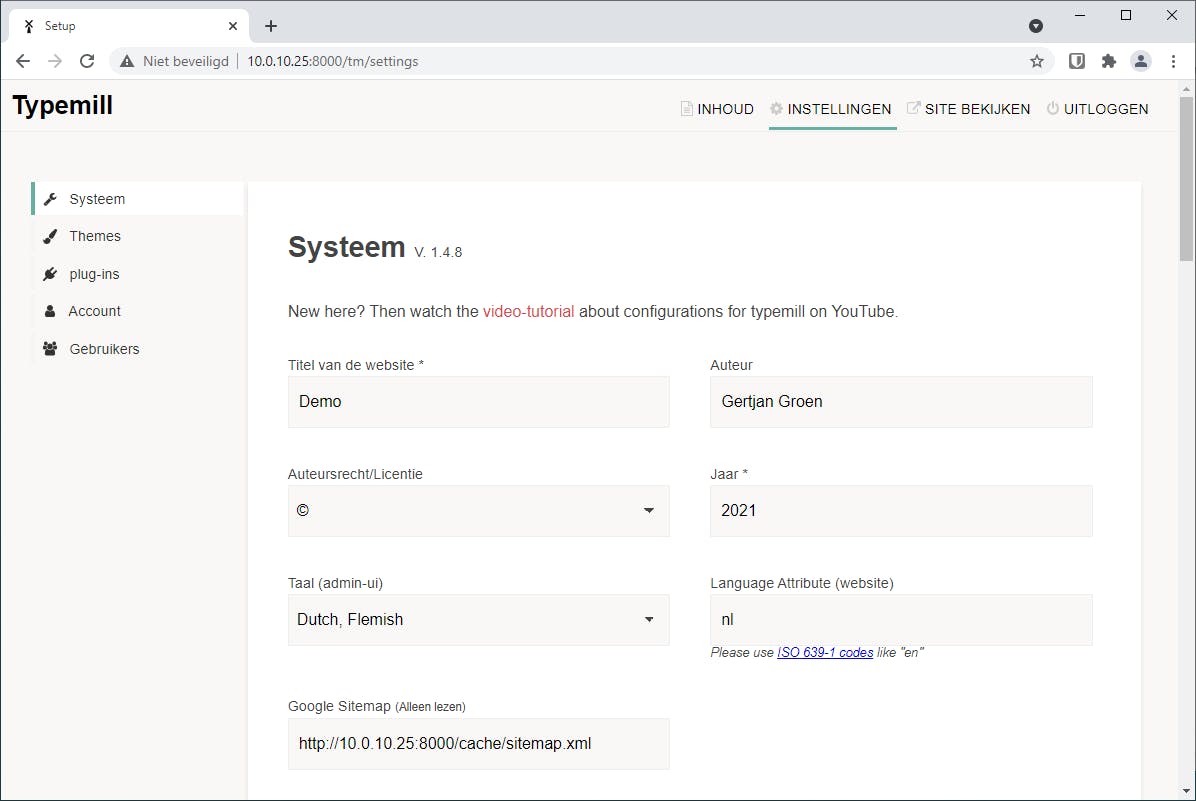This screenshot has height=801, width=1196.
Task: Click the Titel van de website field
Action: click(478, 402)
